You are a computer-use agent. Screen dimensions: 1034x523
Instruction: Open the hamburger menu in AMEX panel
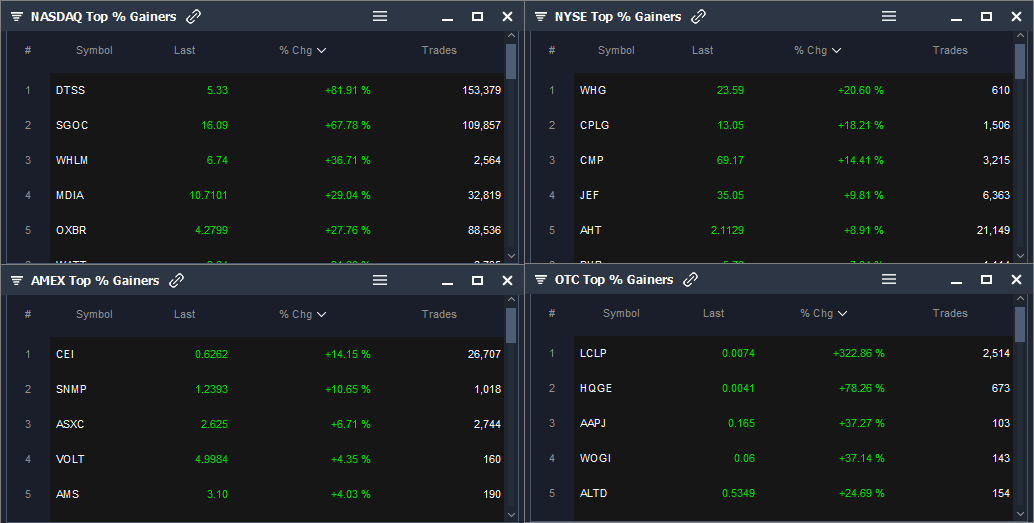(x=380, y=280)
